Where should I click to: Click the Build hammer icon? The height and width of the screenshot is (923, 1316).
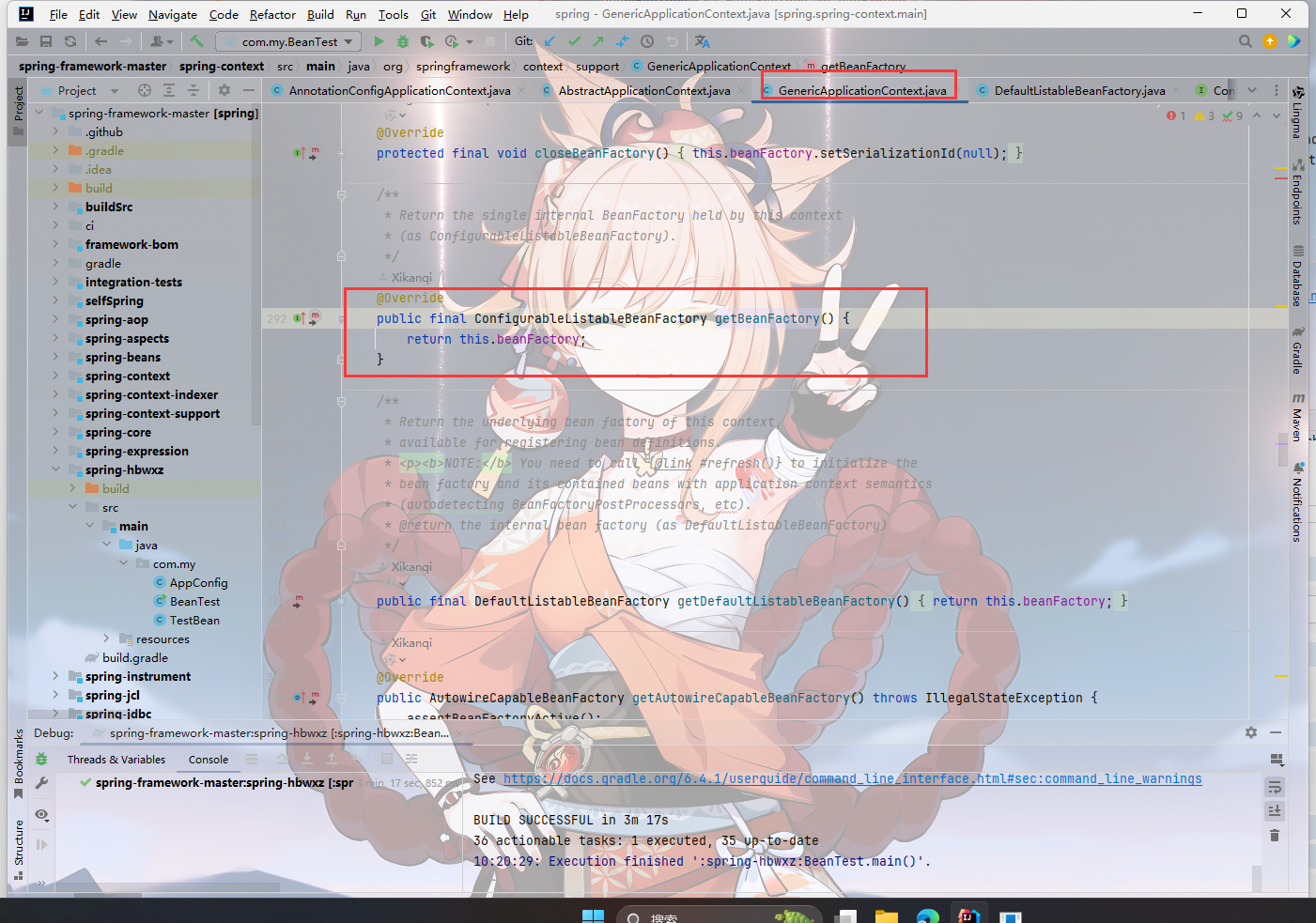[196, 41]
